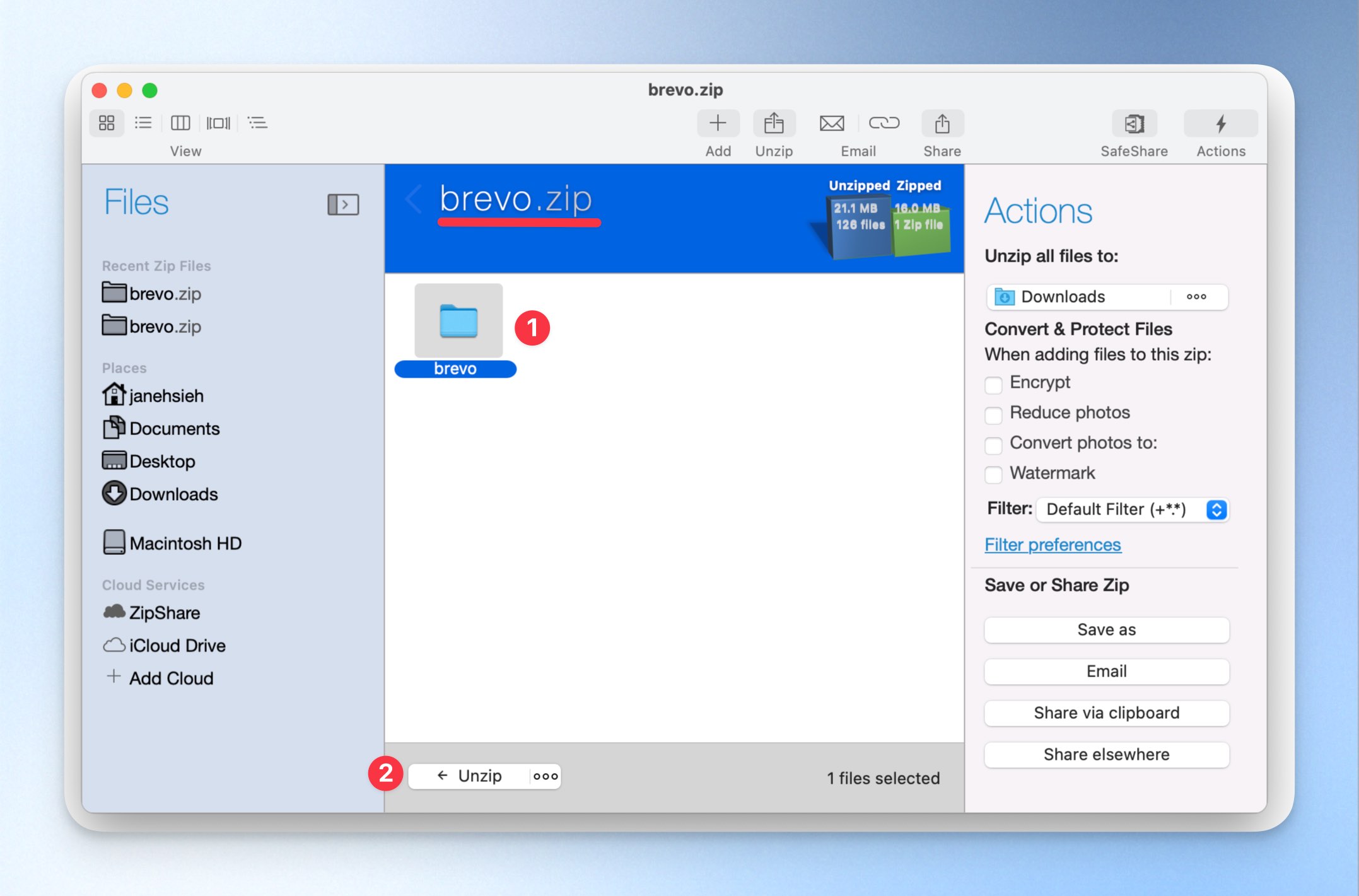Switch to column view

pos(180,123)
